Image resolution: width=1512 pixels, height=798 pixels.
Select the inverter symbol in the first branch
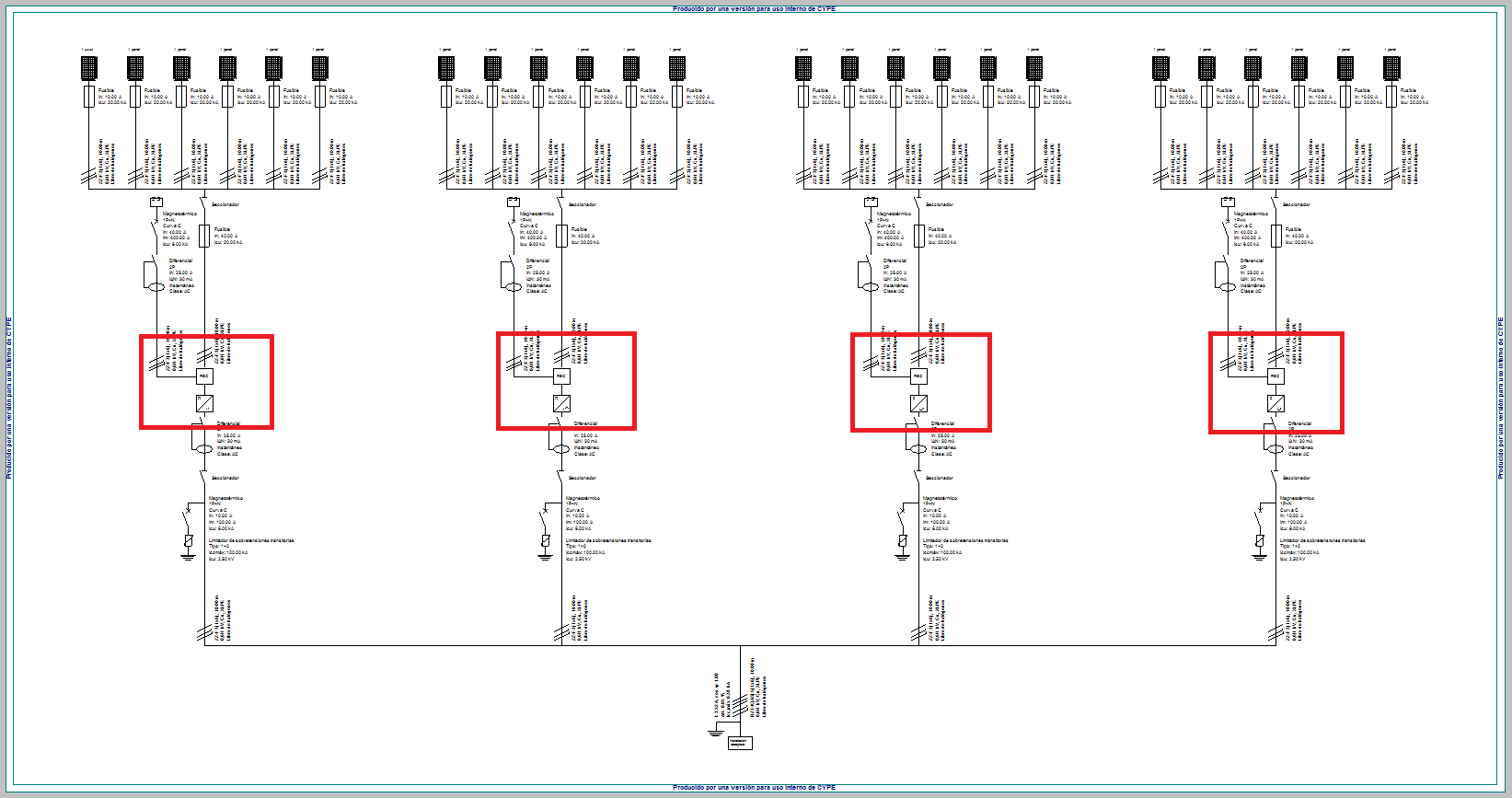(204, 403)
